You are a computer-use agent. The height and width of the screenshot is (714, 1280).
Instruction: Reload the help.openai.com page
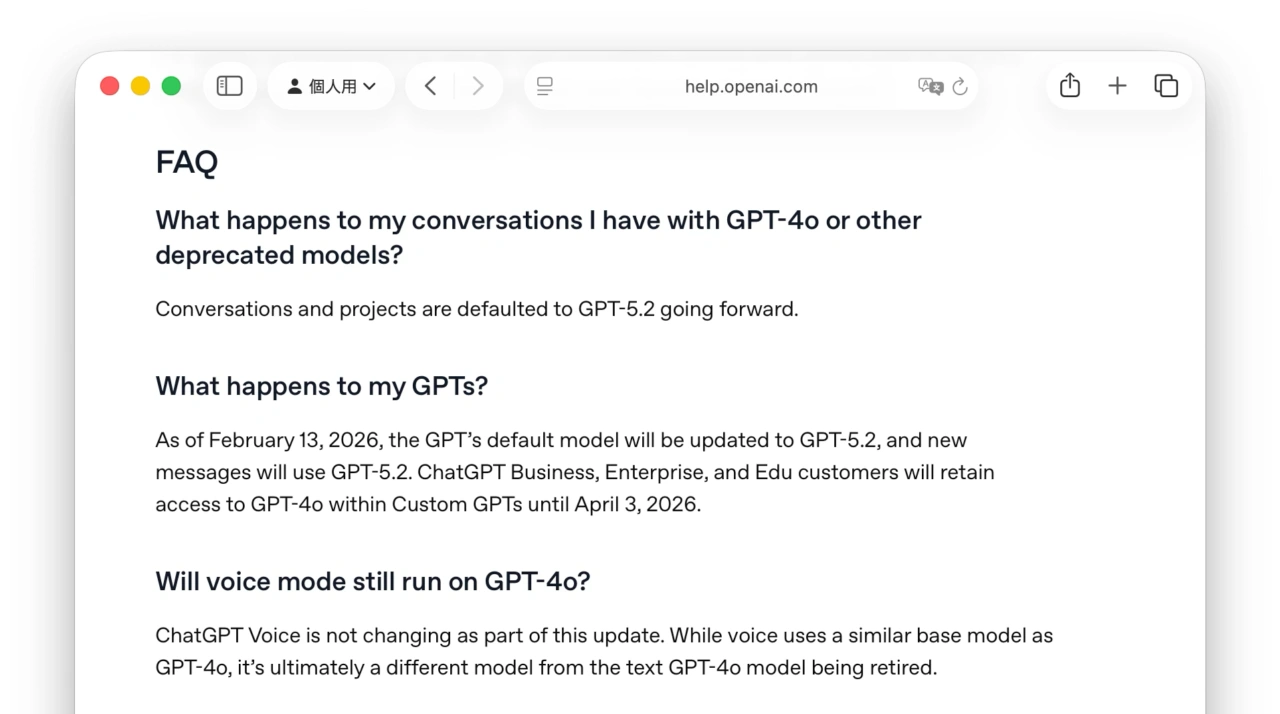point(960,86)
